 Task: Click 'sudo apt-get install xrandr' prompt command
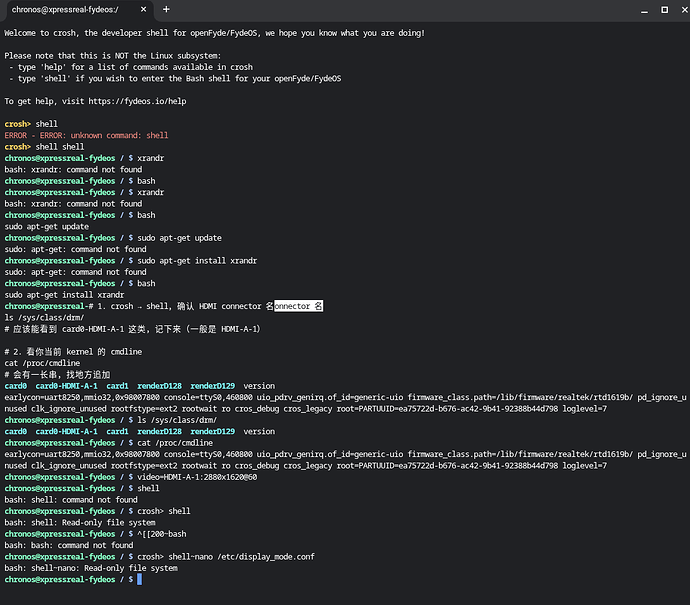click(197, 261)
